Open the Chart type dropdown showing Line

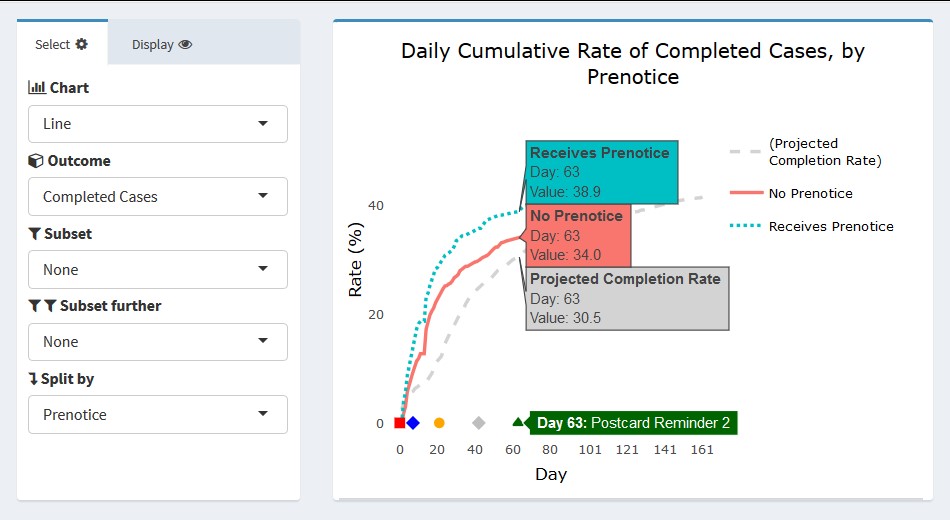[x=157, y=124]
